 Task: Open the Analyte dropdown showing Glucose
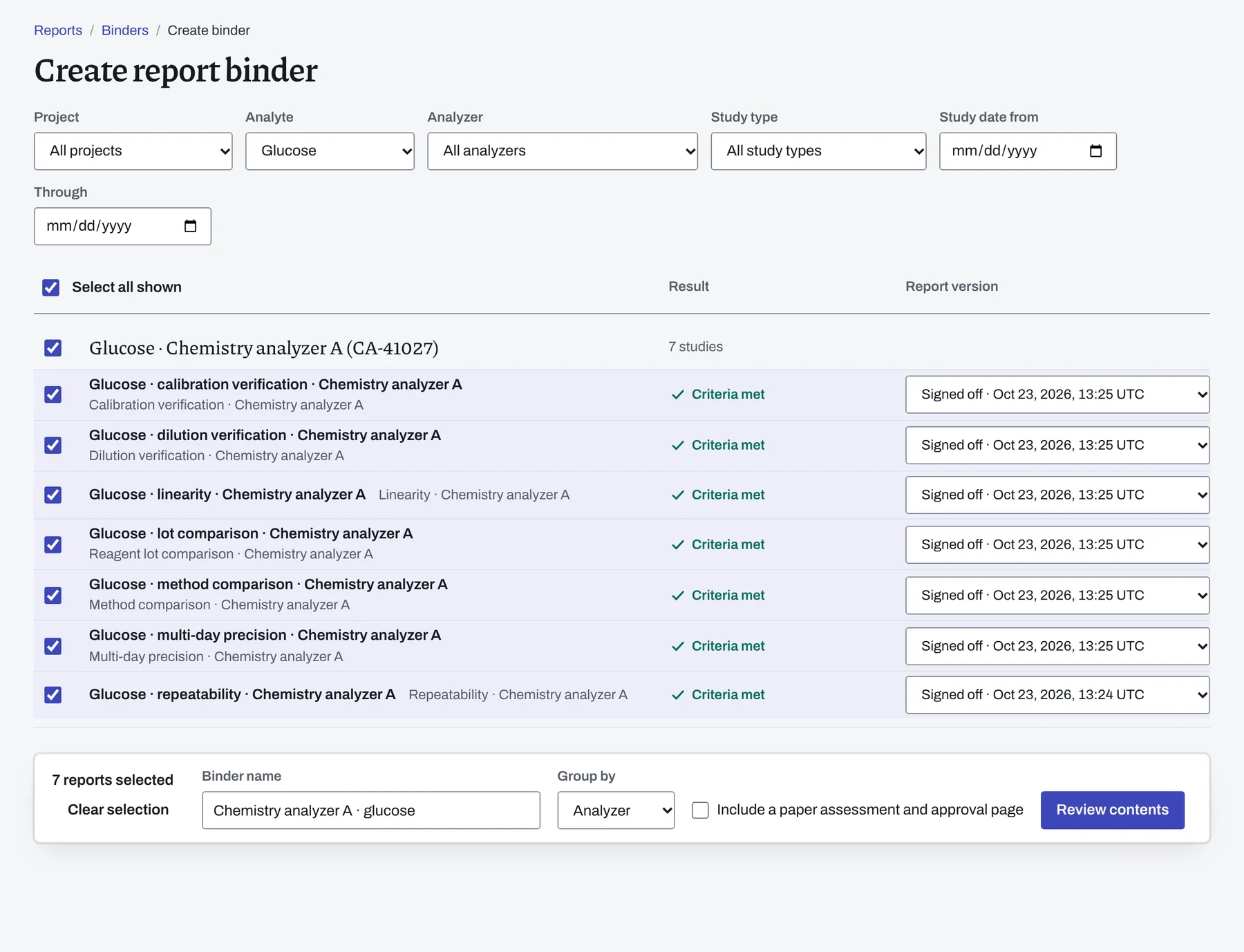coord(330,151)
